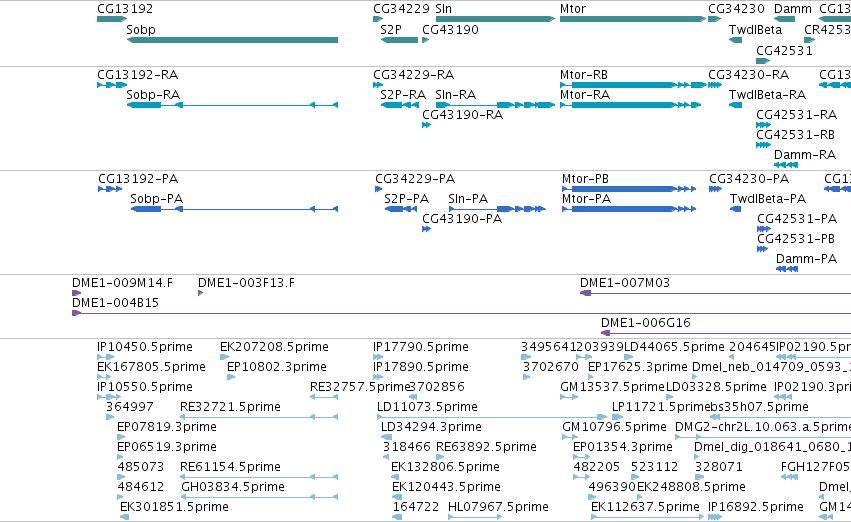This screenshot has height=522, width=851.
Task: Click the GH03834.5prime EST feature
Action: (x=259, y=497)
